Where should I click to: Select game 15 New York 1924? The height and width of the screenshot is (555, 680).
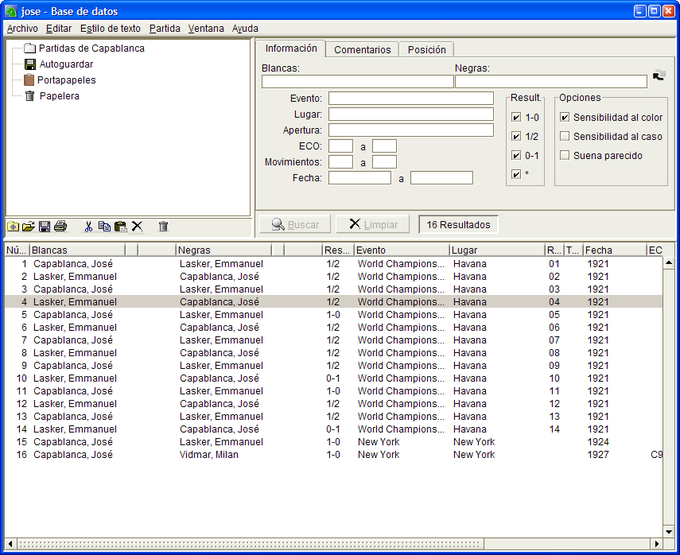(x=333, y=442)
